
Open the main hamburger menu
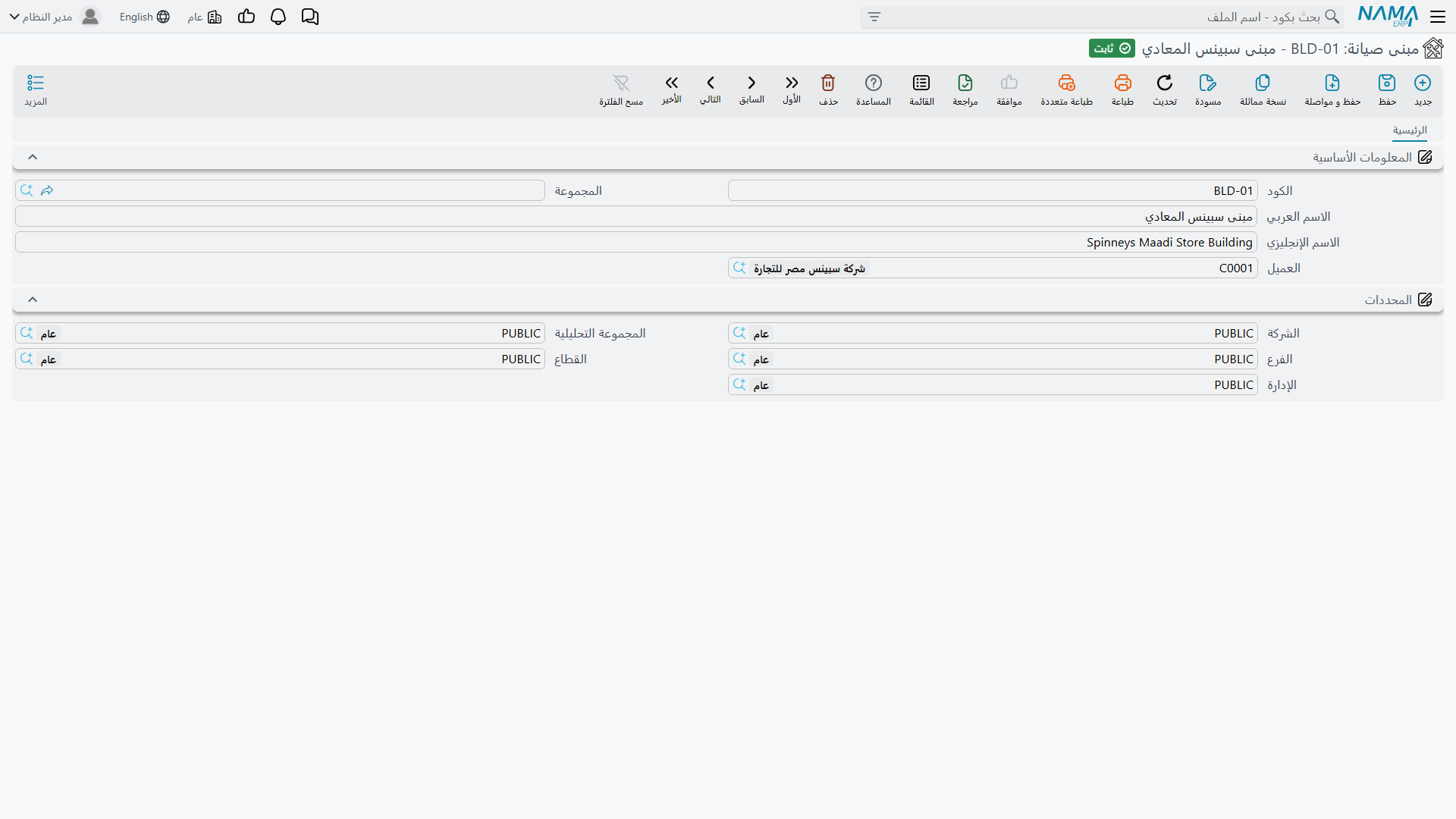pyautogui.click(x=1438, y=17)
